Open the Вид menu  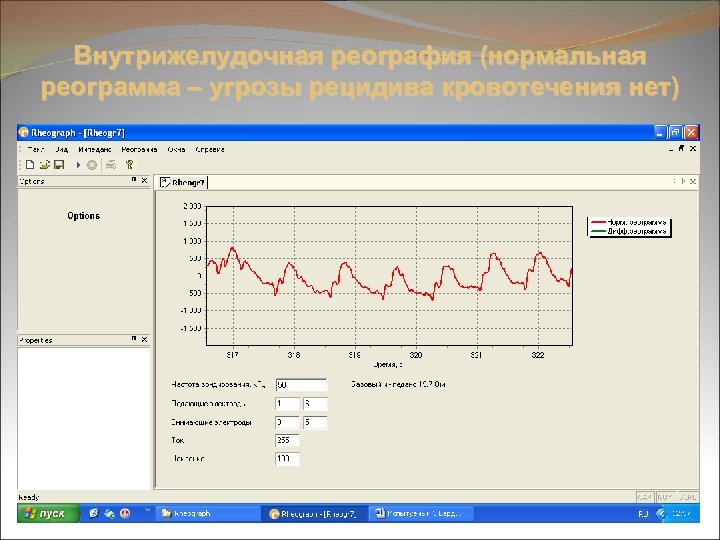coord(62,149)
